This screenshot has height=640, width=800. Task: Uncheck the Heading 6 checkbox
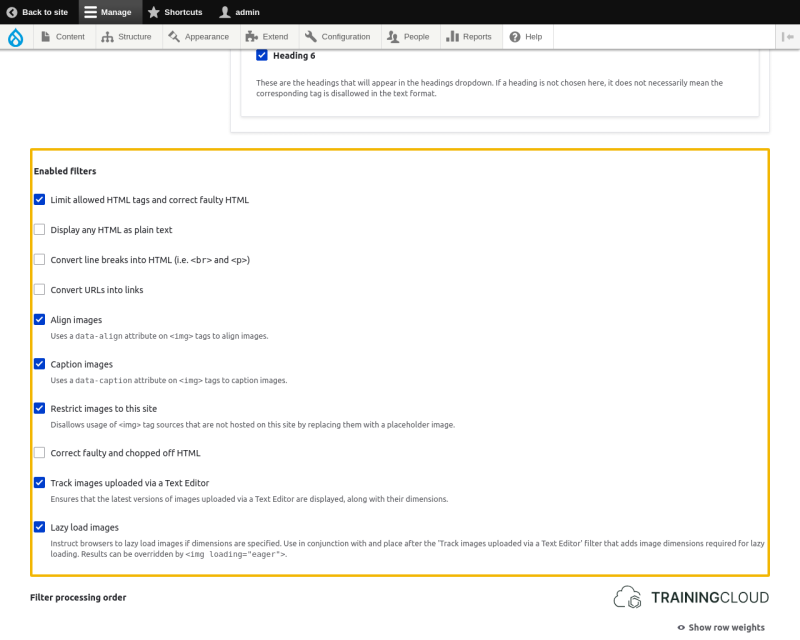point(262,55)
